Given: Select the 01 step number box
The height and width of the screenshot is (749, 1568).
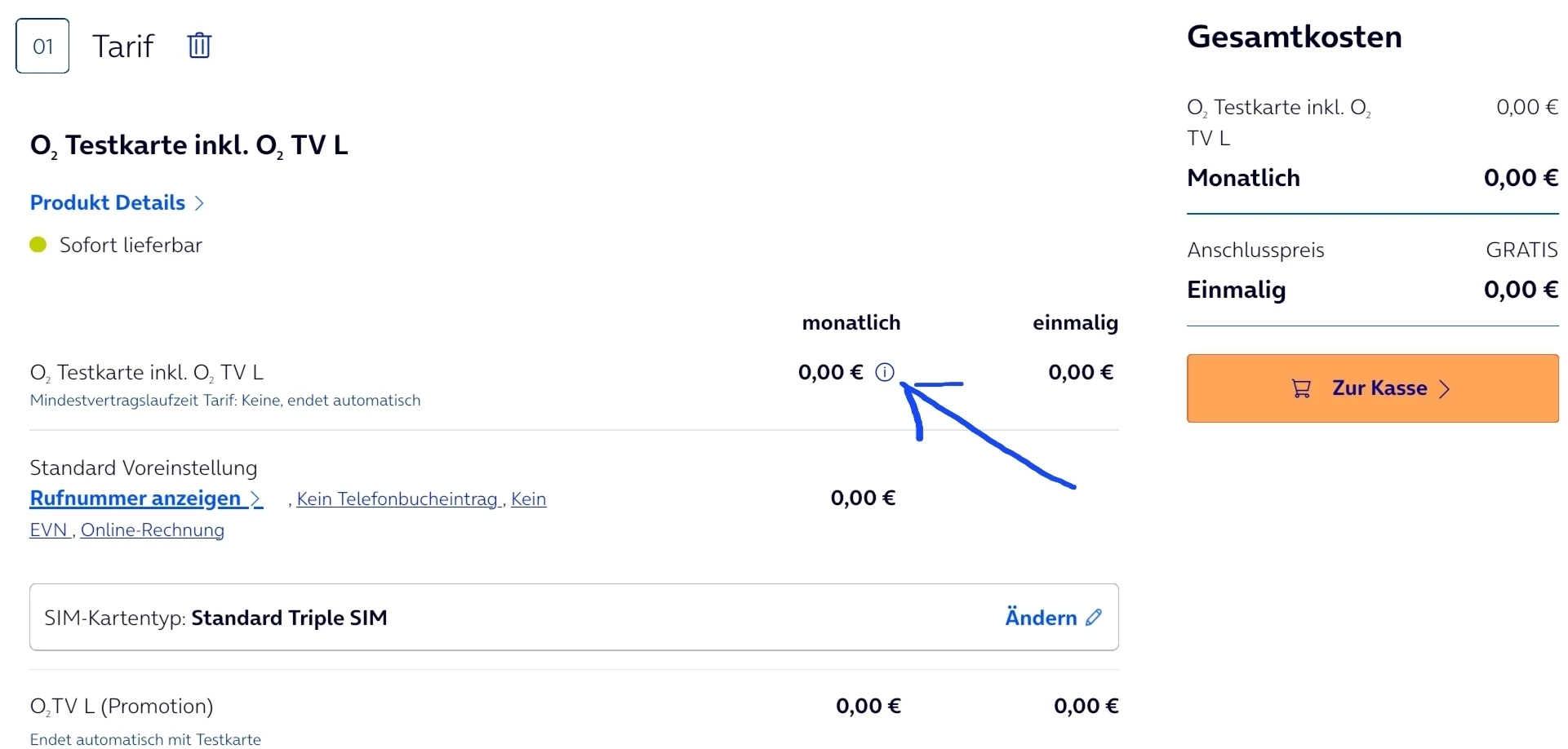Looking at the screenshot, I should [42, 47].
